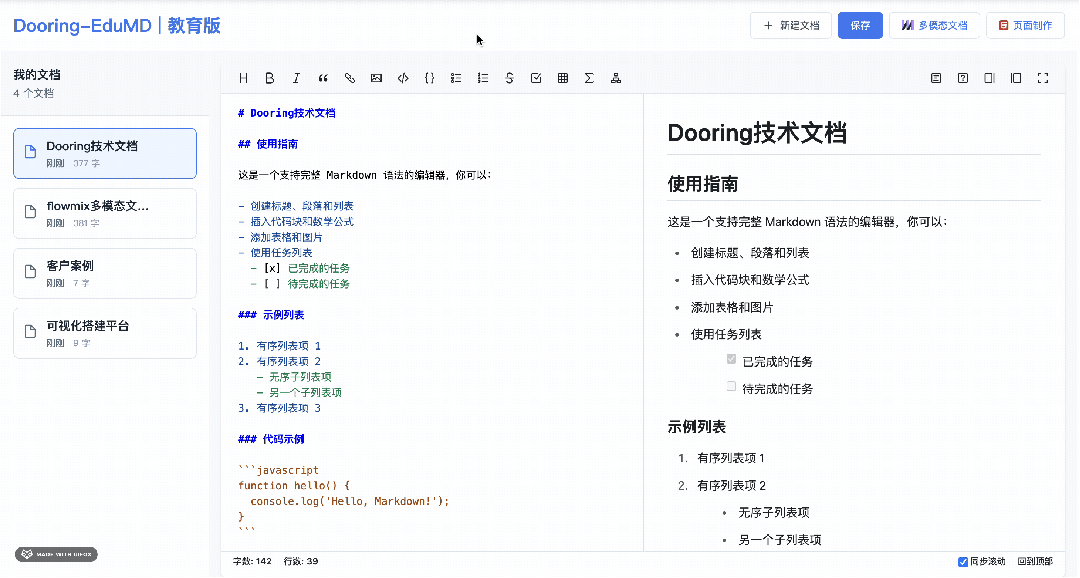Viewport: 1080px width, 578px height.
Task: Open the 客户案例 document
Action: click(105, 273)
